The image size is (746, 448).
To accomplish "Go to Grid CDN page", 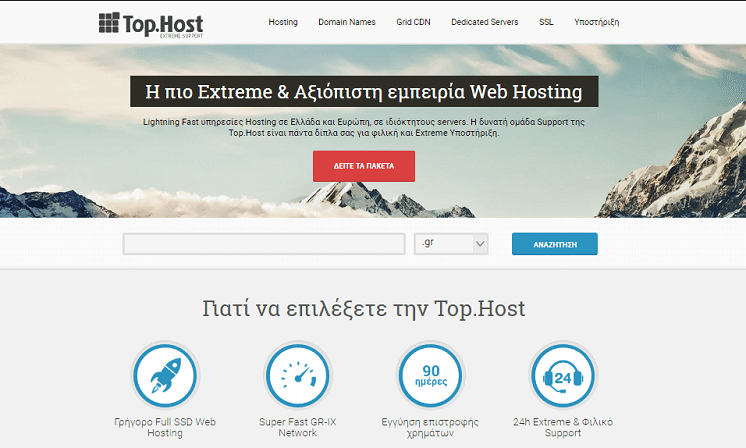I will [413, 22].
